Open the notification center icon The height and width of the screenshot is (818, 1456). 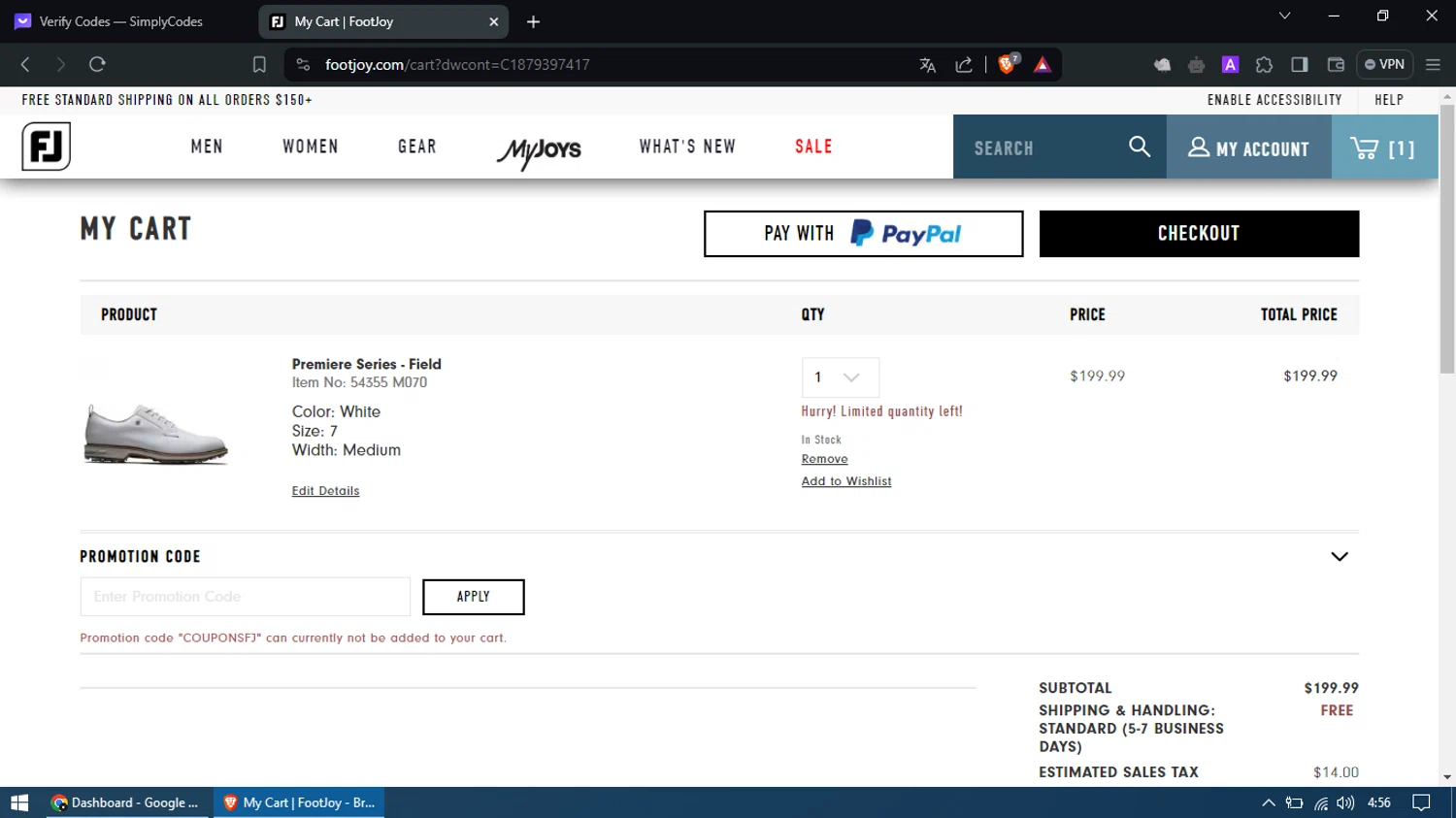[x=1421, y=802]
